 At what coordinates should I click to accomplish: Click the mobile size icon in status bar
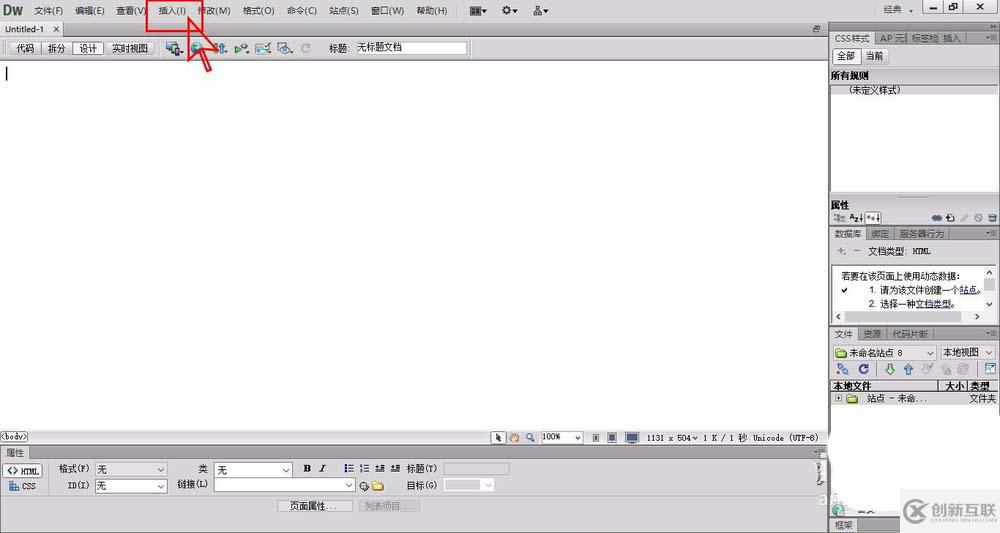point(596,438)
